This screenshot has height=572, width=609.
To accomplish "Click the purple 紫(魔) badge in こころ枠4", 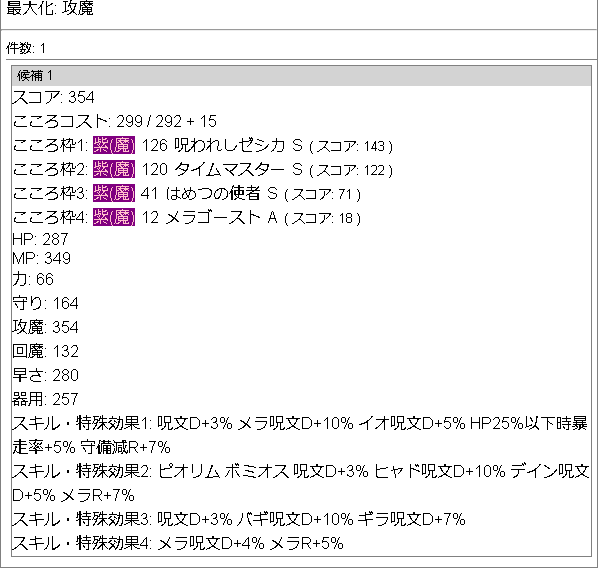I will (x=114, y=217).
